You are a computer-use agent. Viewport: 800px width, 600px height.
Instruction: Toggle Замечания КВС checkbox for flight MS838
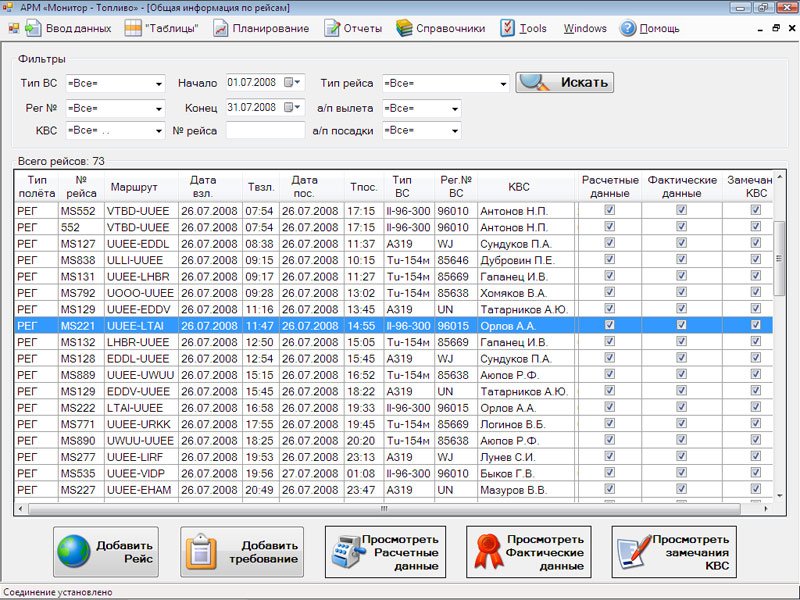pos(756,260)
